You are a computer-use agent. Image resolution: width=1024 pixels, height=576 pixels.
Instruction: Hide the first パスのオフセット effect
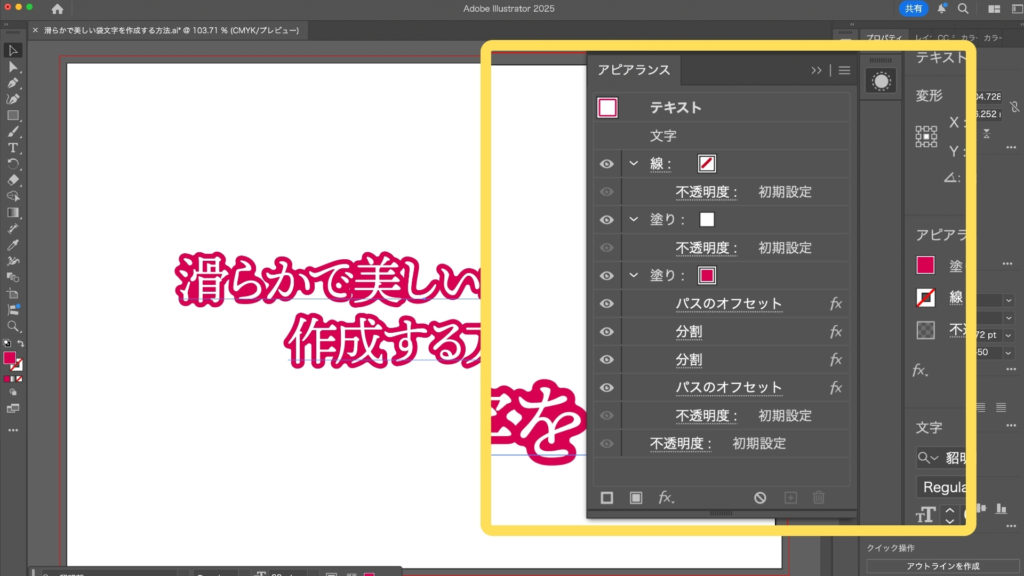click(x=606, y=304)
